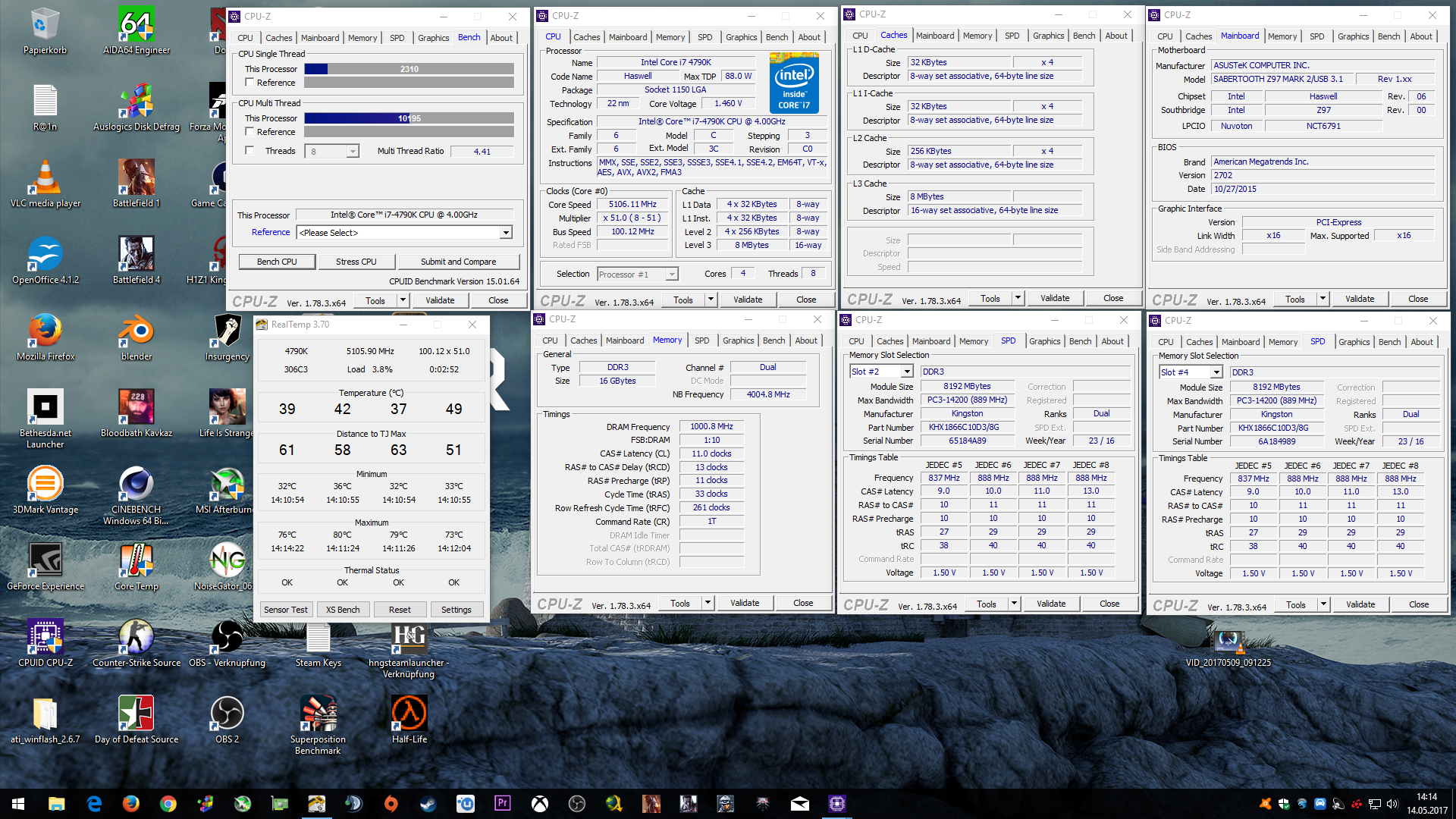1456x819 pixels.
Task: Open Slot #2 memory slot dropdown
Action: pos(907,372)
